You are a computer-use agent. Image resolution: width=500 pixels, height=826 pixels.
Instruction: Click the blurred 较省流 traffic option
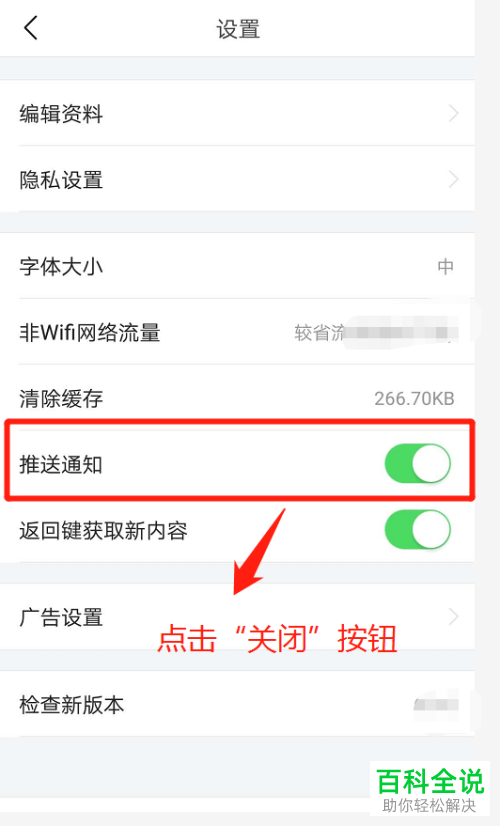pos(376,332)
